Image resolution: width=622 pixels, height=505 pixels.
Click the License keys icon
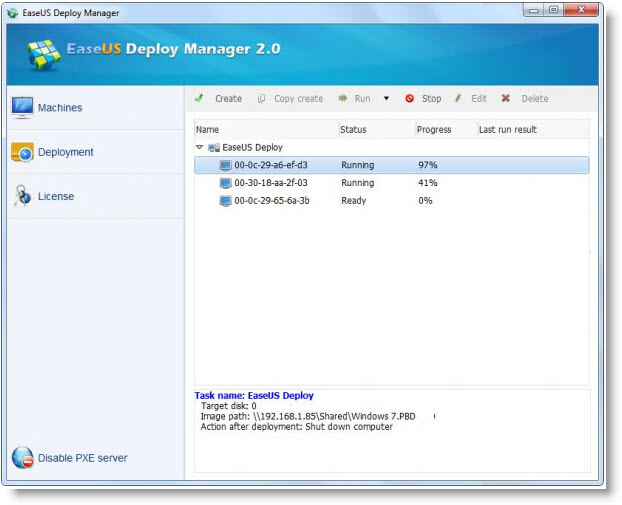pyautogui.click(x=22, y=196)
